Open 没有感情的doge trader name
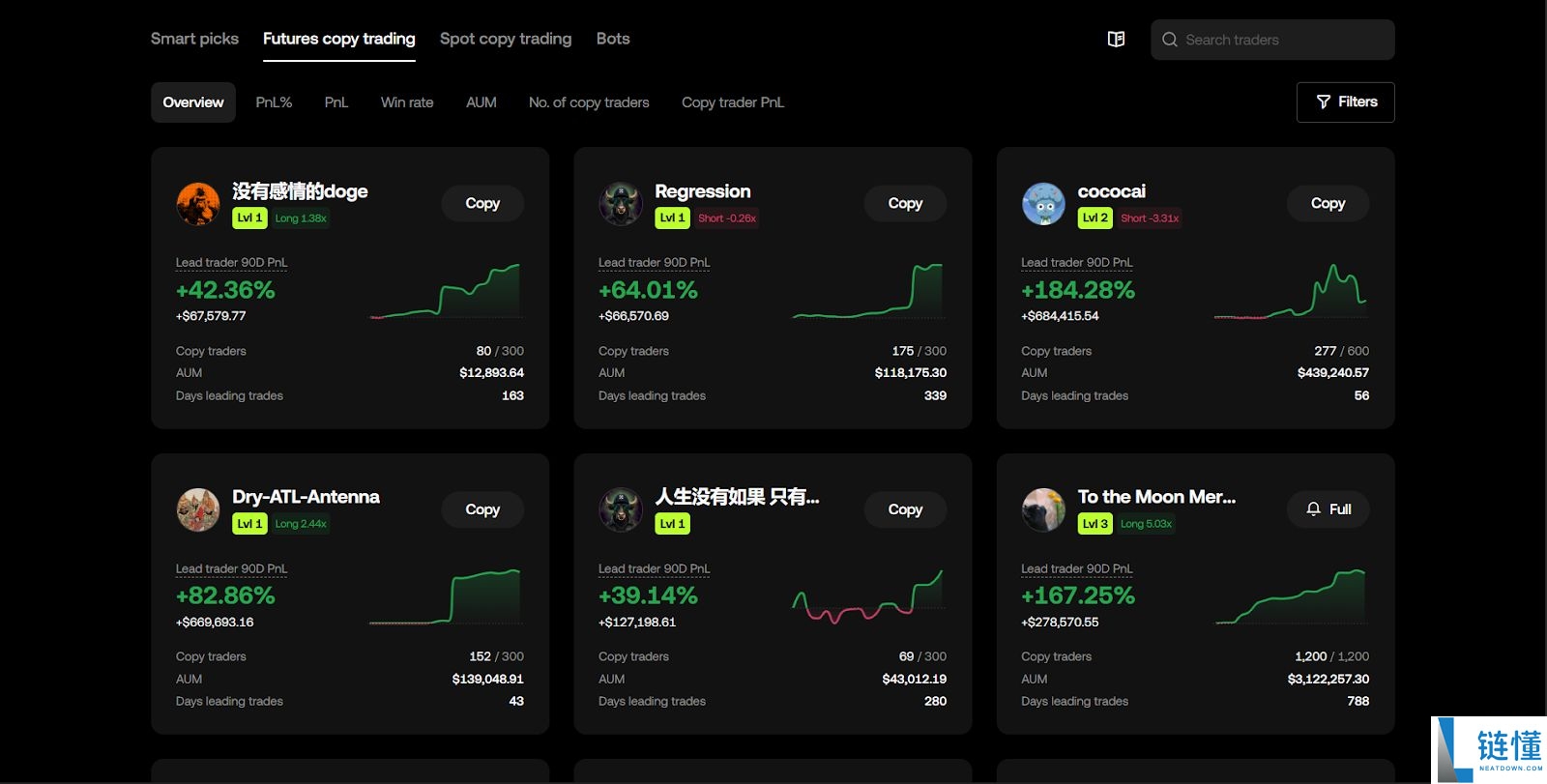The height and width of the screenshot is (784, 1547). click(300, 191)
